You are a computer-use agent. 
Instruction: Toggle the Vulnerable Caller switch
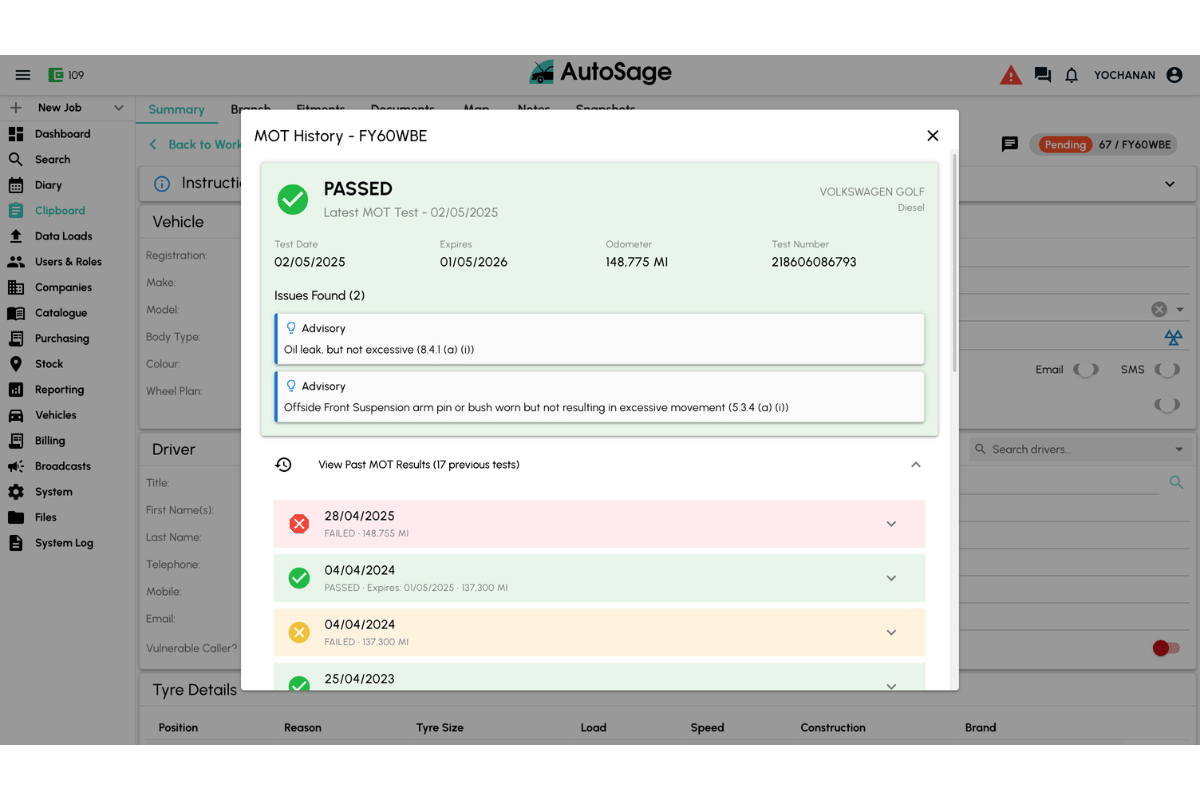pos(1165,648)
